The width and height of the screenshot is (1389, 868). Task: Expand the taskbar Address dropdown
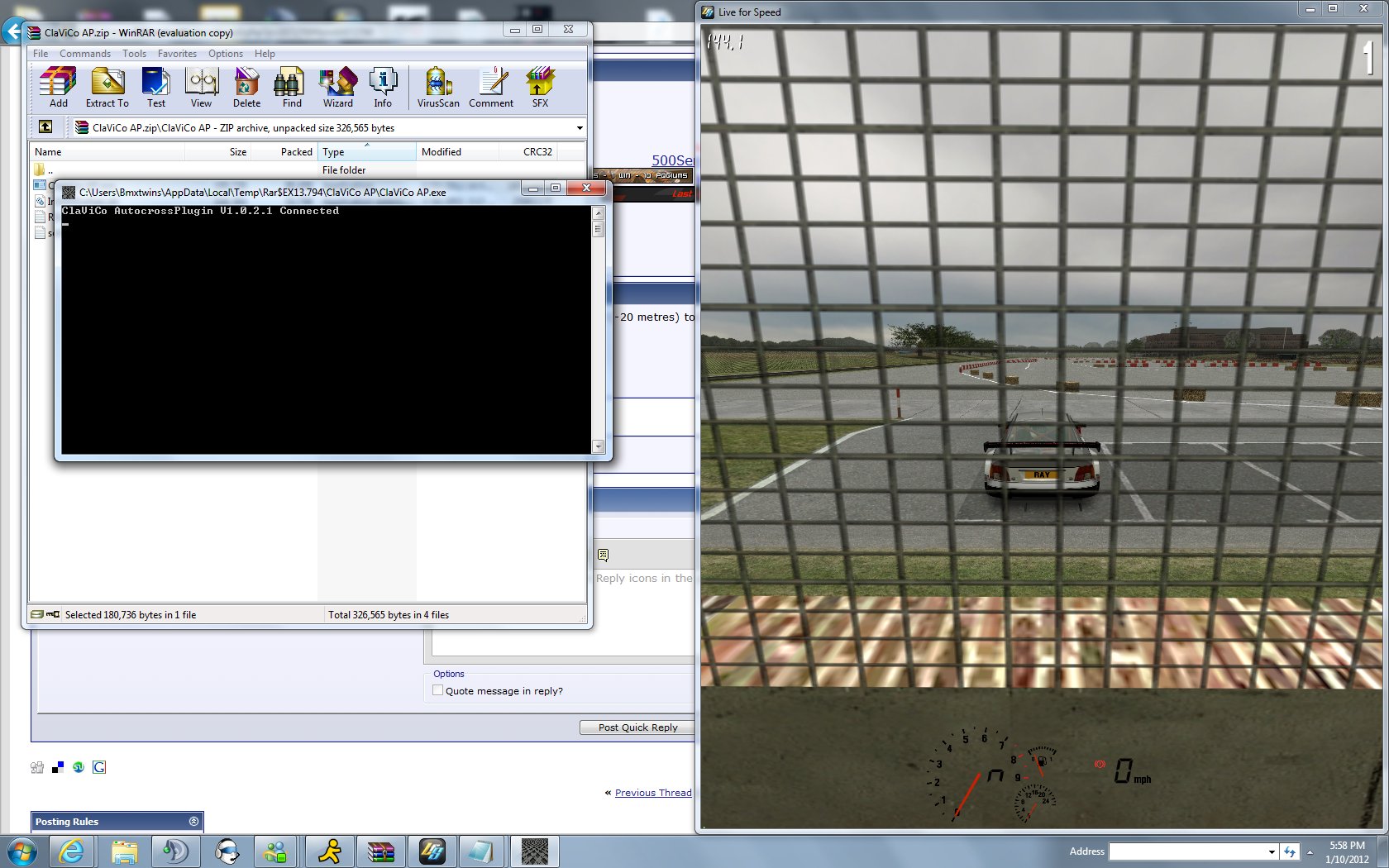(1272, 851)
